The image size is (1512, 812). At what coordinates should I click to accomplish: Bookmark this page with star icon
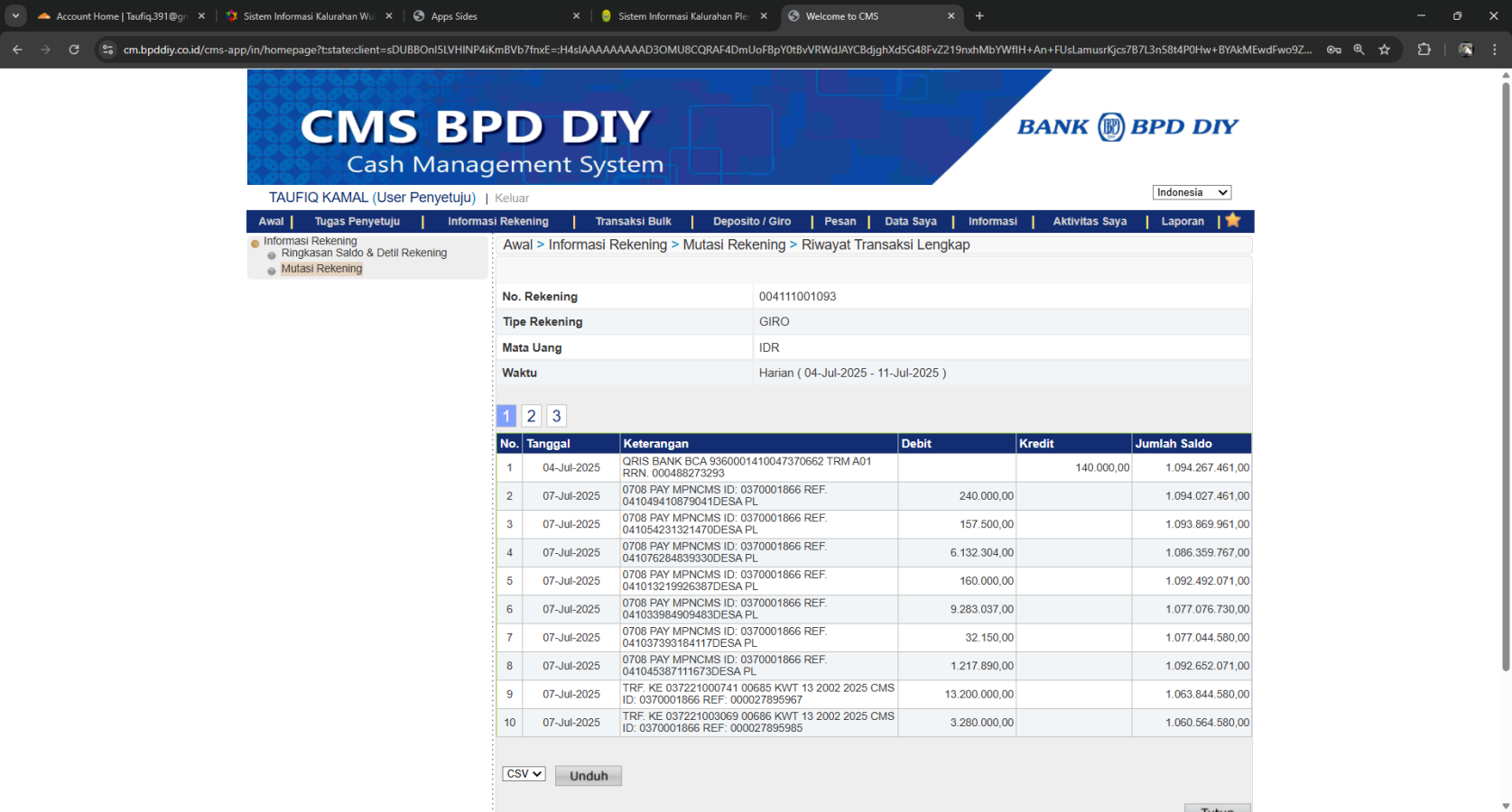point(1384,50)
